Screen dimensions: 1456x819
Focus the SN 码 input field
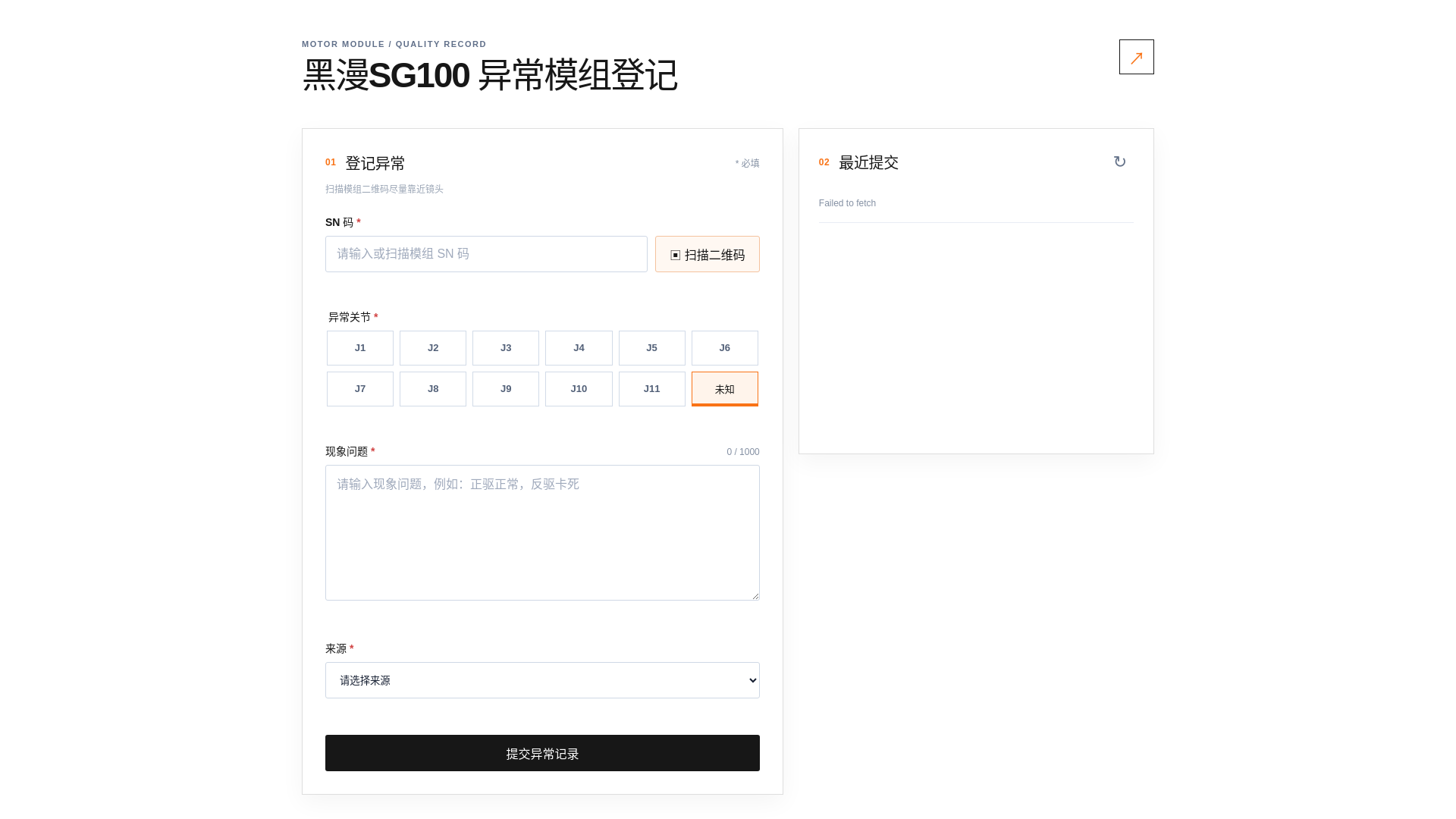(x=486, y=254)
